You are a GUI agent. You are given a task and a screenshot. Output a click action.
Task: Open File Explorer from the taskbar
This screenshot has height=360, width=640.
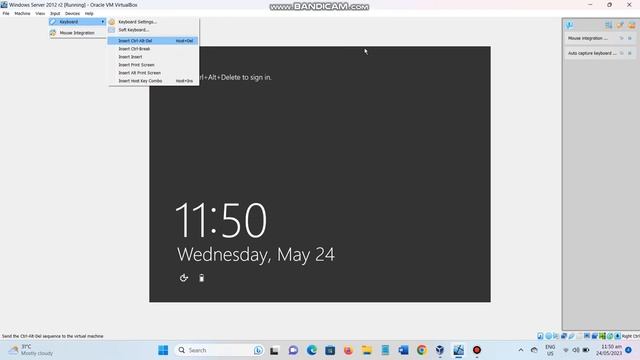(367, 350)
